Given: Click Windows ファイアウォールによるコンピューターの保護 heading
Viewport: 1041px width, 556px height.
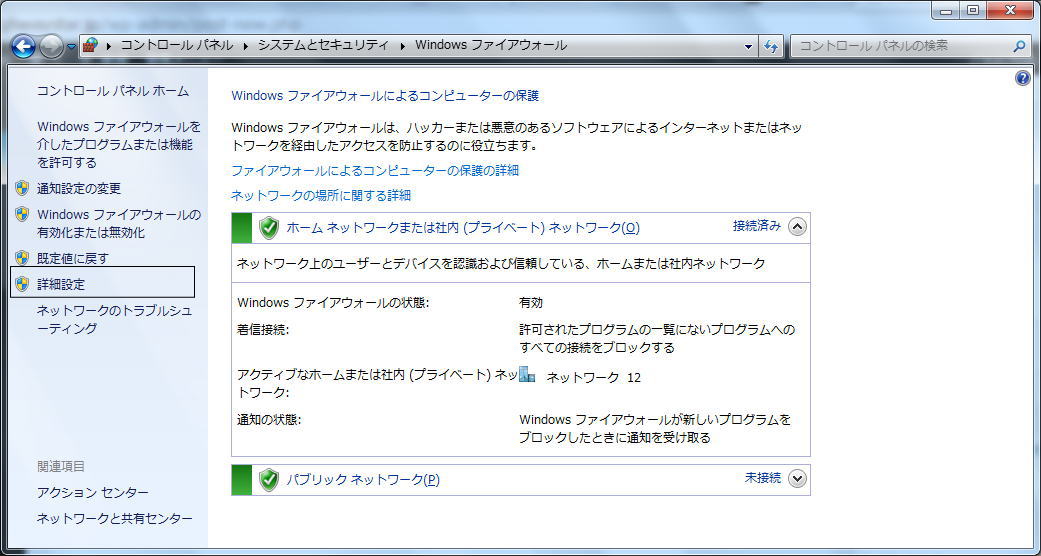Looking at the screenshot, I should point(385,96).
